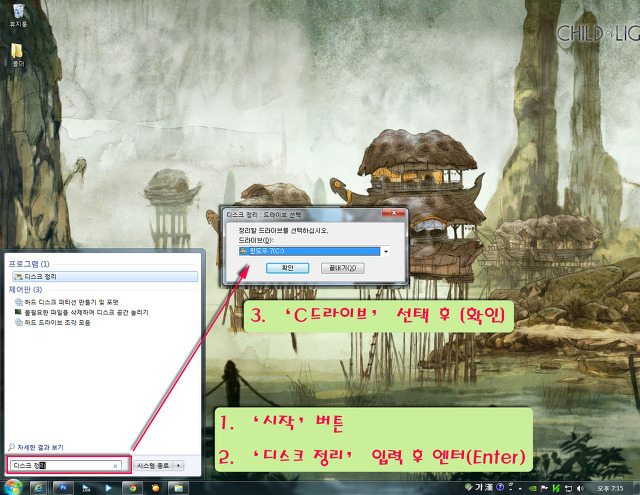Screen dimensions: 640x495
Task: Open 하드 드라이브 조각 모음
Action: coord(52,322)
